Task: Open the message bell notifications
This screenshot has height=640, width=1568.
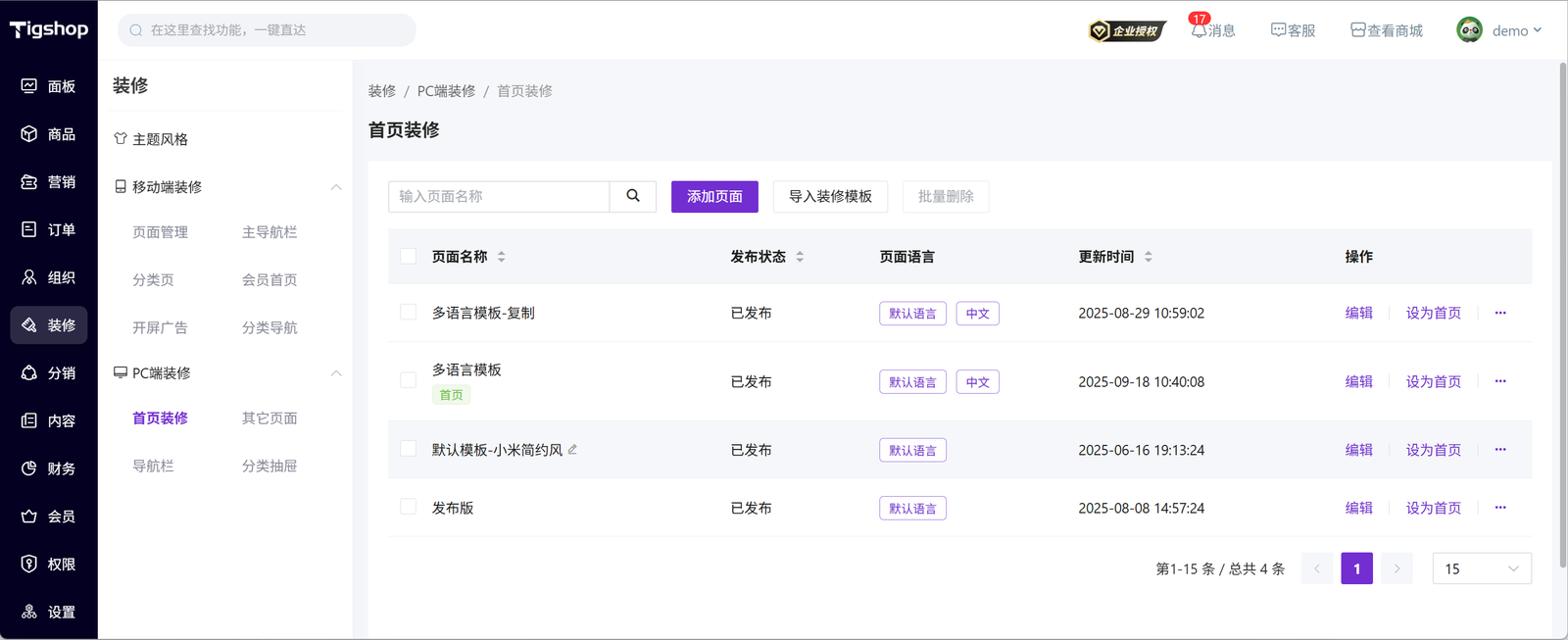Action: (x=1199, y=30)
